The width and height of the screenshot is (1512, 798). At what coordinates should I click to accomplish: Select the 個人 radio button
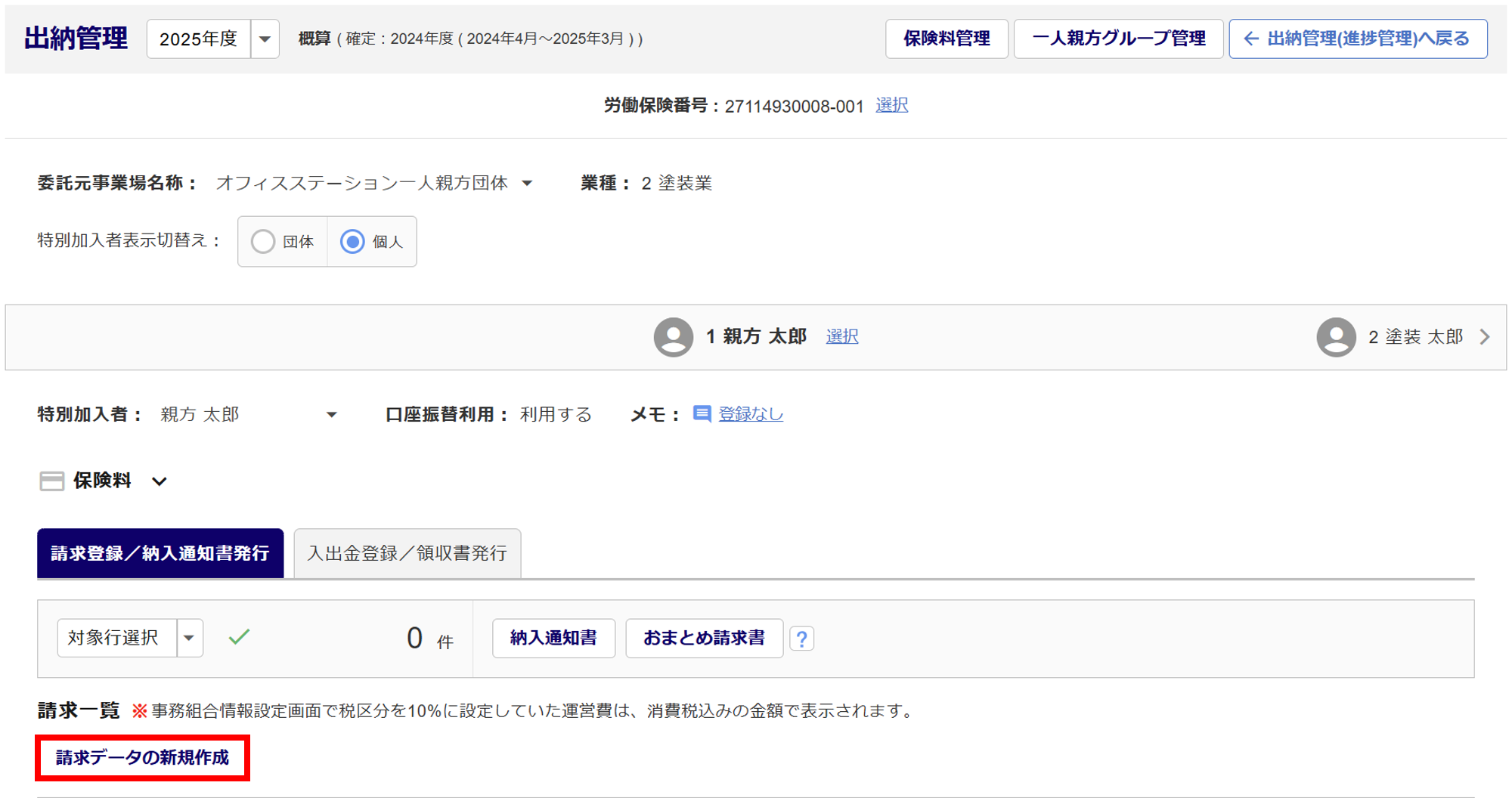coord(352,242)
